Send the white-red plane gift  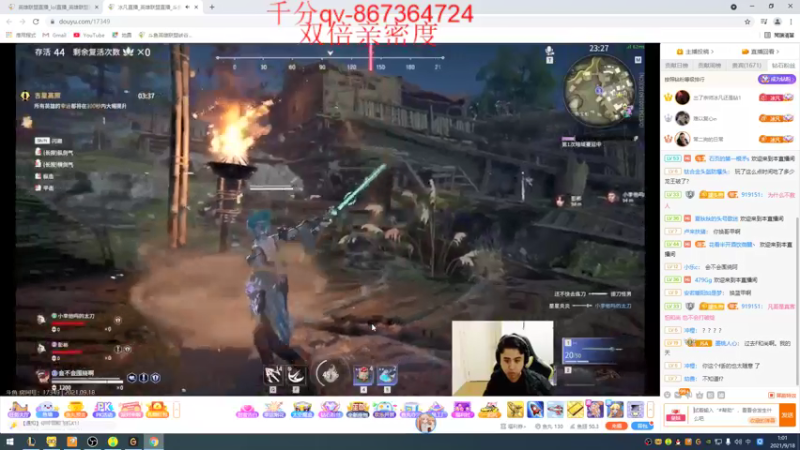coord(555,409)
